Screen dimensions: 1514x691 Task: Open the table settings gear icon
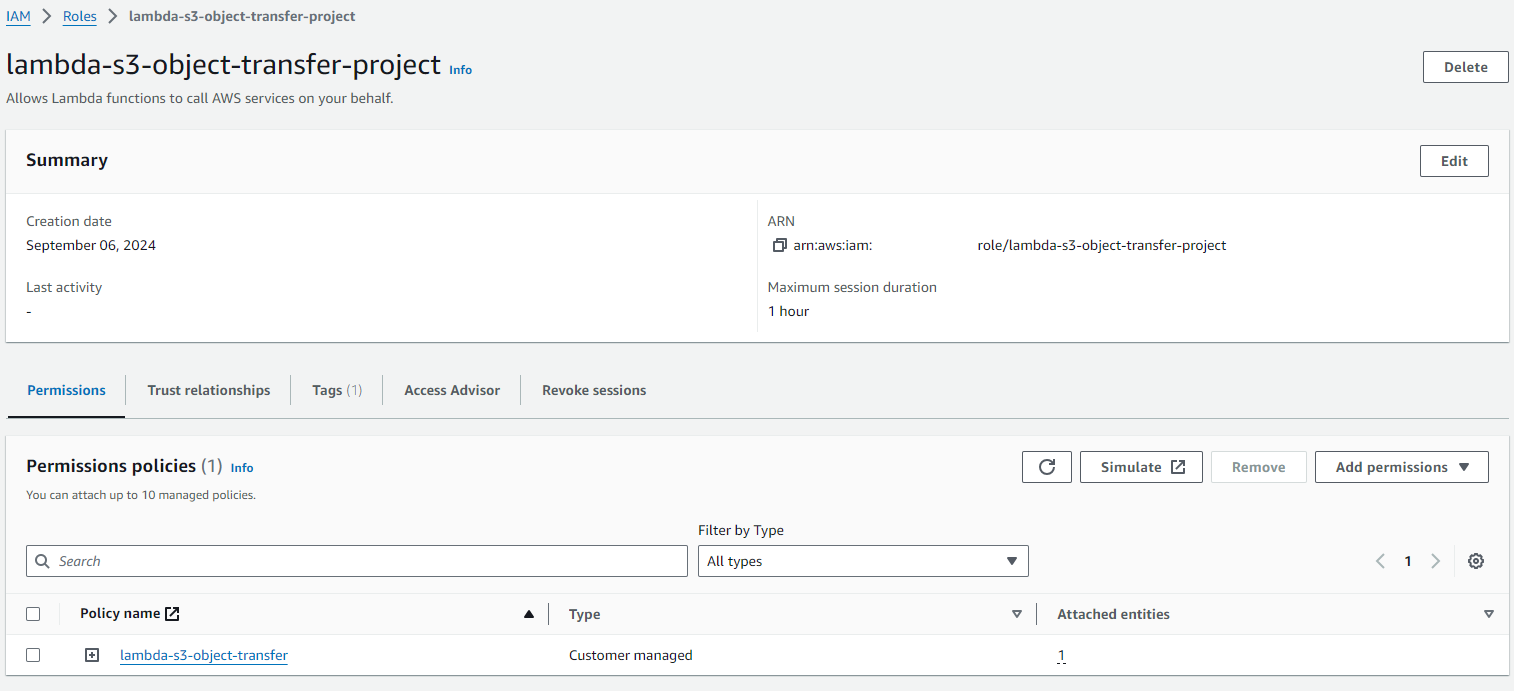[1475, 561]
